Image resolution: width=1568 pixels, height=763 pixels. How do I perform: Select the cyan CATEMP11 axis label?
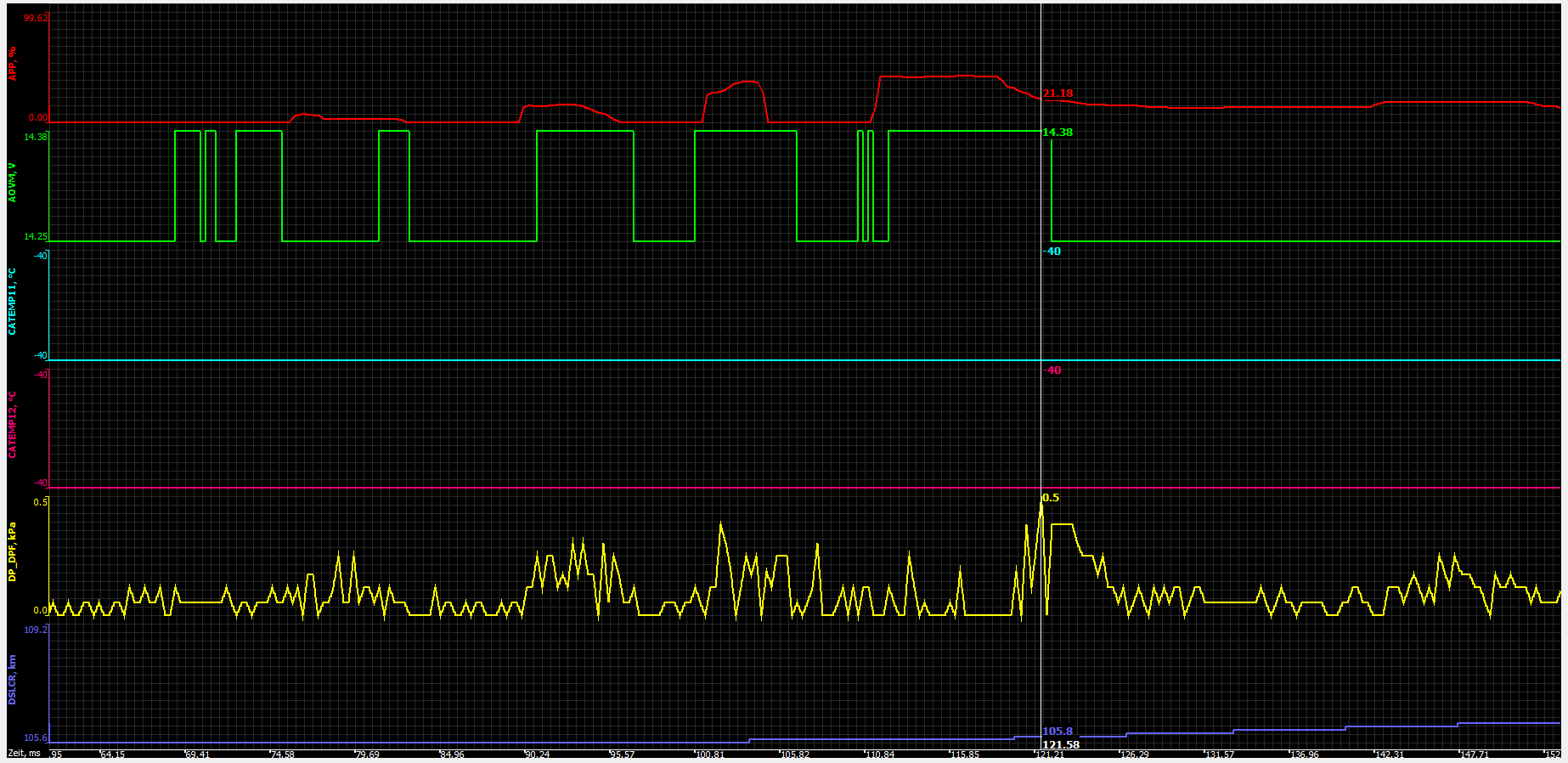[x=13, y=302]
